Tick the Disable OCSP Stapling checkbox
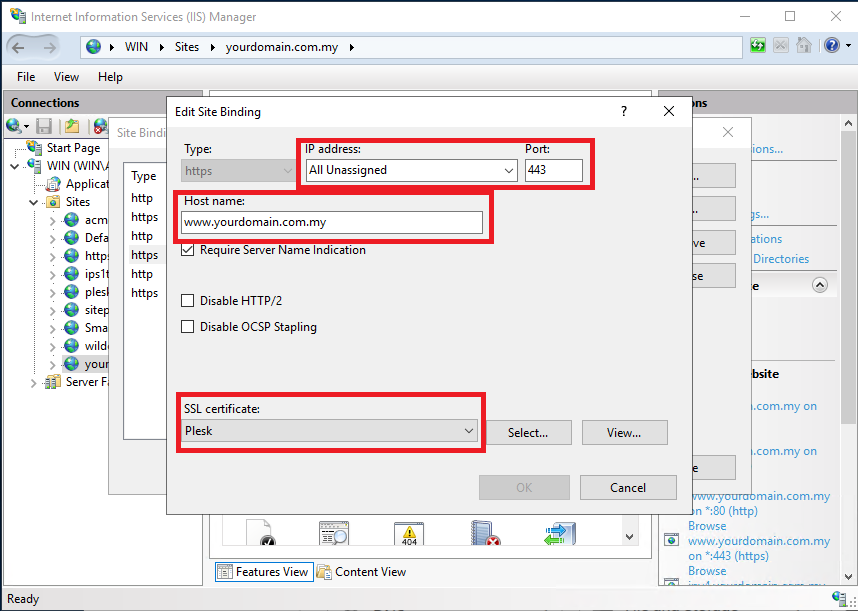The height and width of the screenshot is (611, 858). coord(188,327)
